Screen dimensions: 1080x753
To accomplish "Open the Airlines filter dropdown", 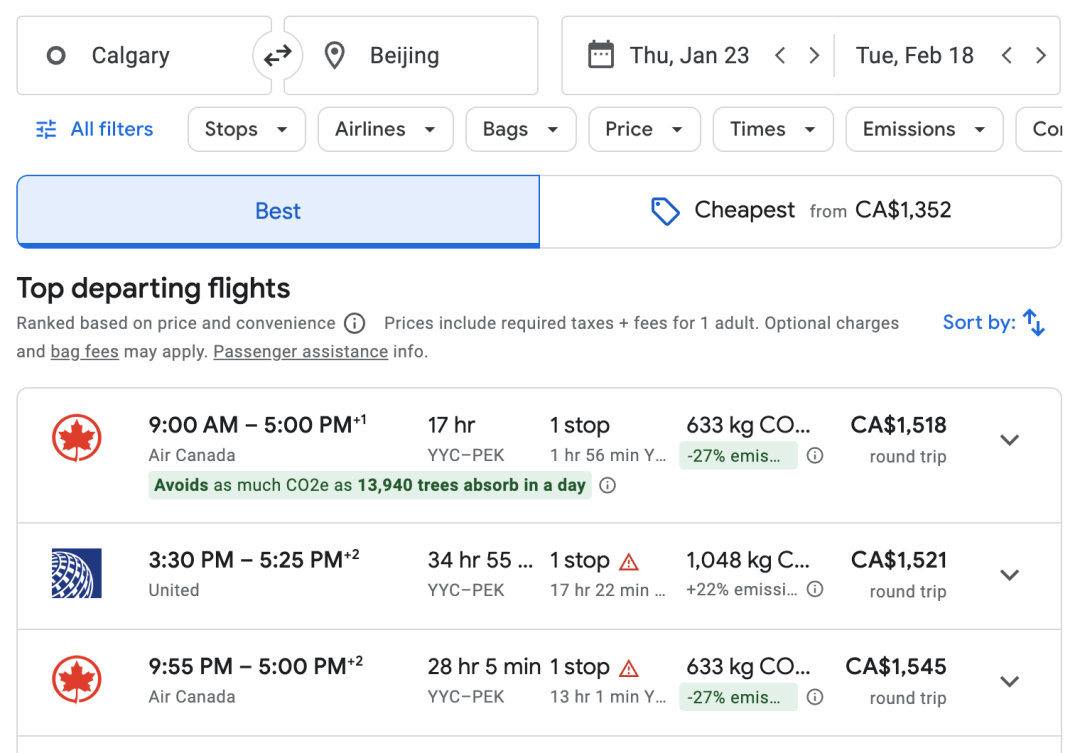I will tap(385, 129).
